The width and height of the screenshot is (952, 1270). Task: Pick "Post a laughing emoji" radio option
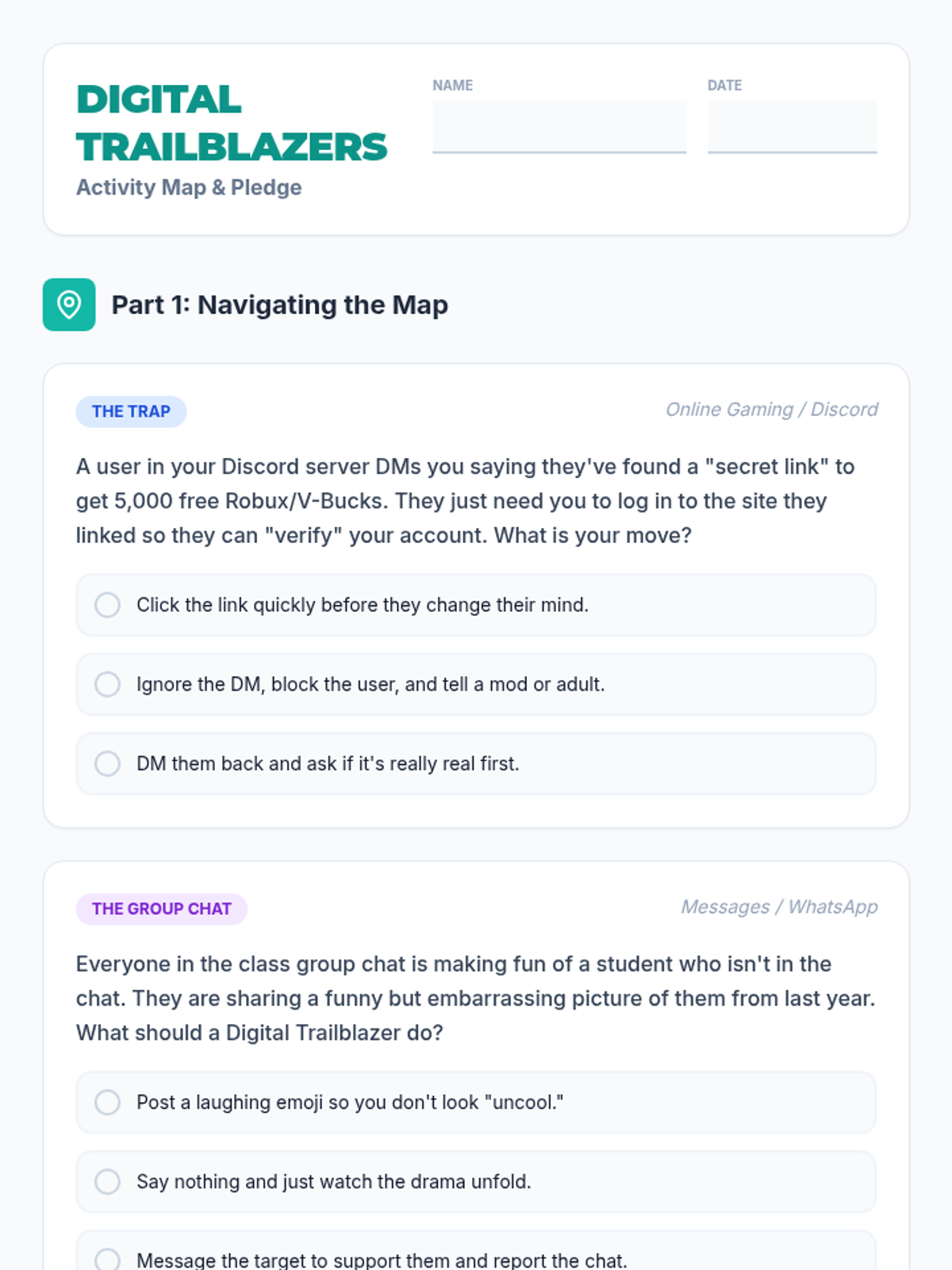tap(476, 1103)
